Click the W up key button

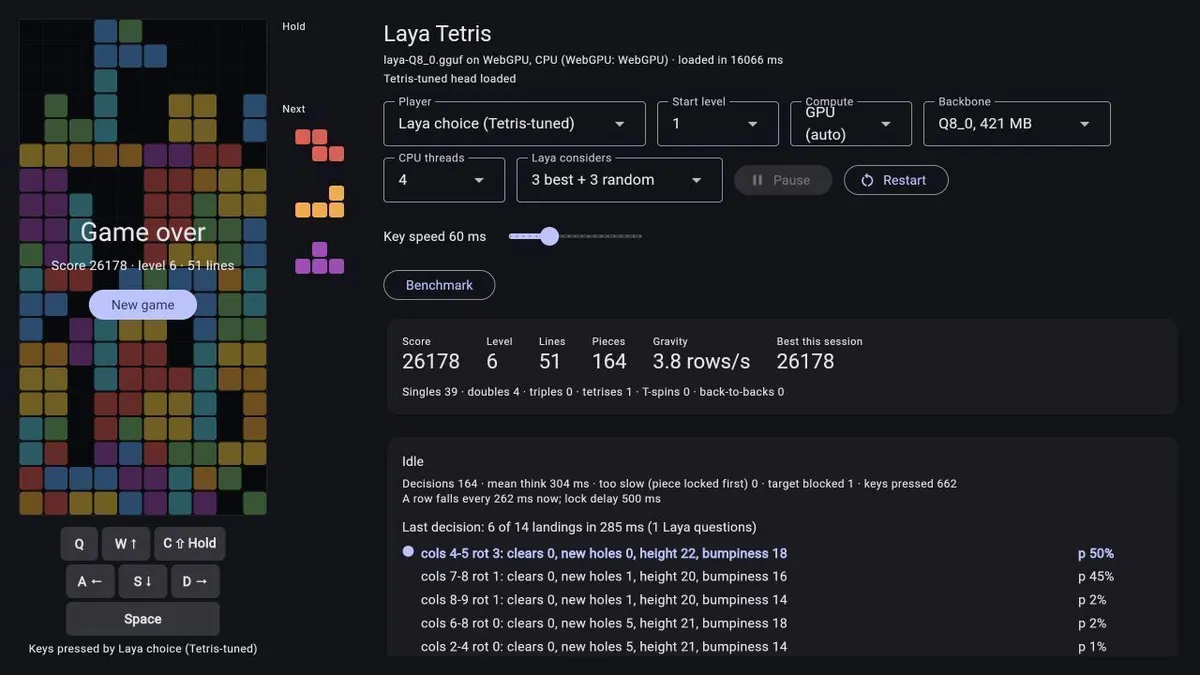pos(126,544)
